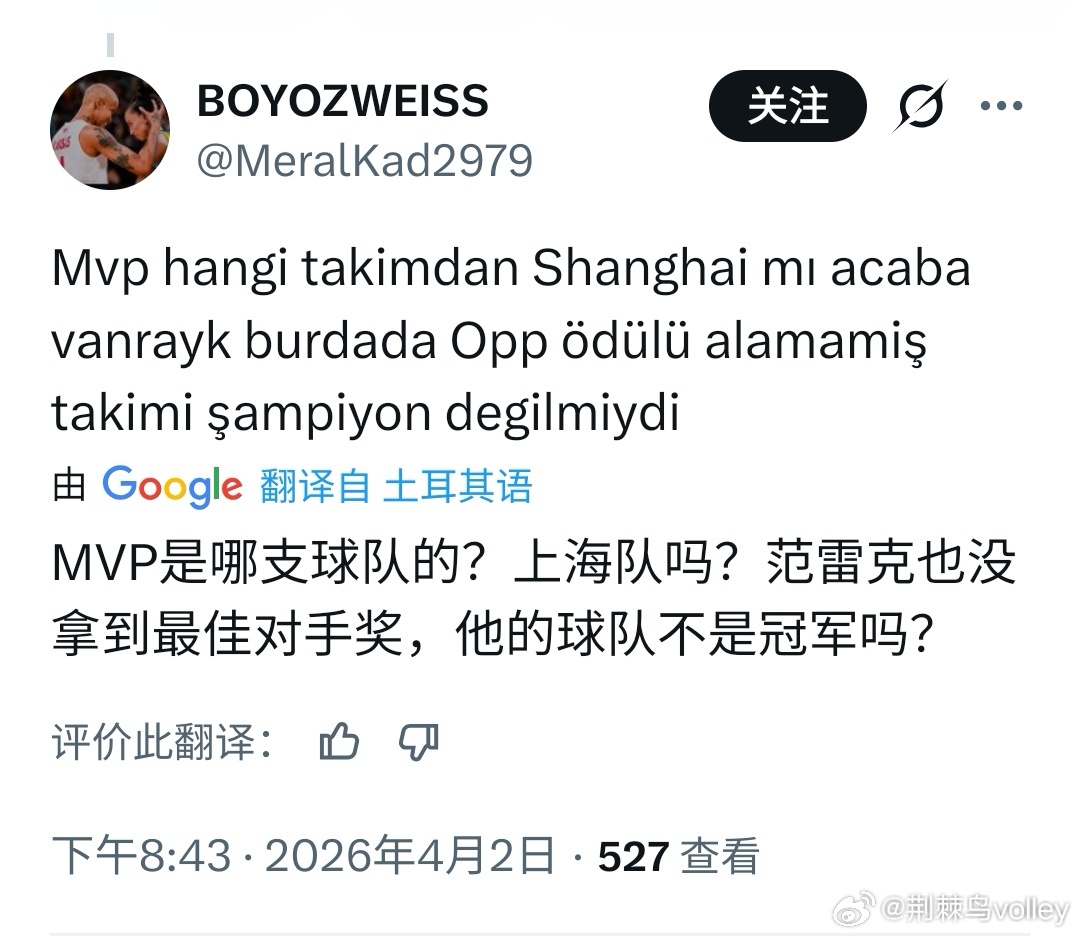The width and height of the screenshot is (1080, 938).
Task: Open BOYOZWEISS profile picture
Action: click(x=110, y=129)
